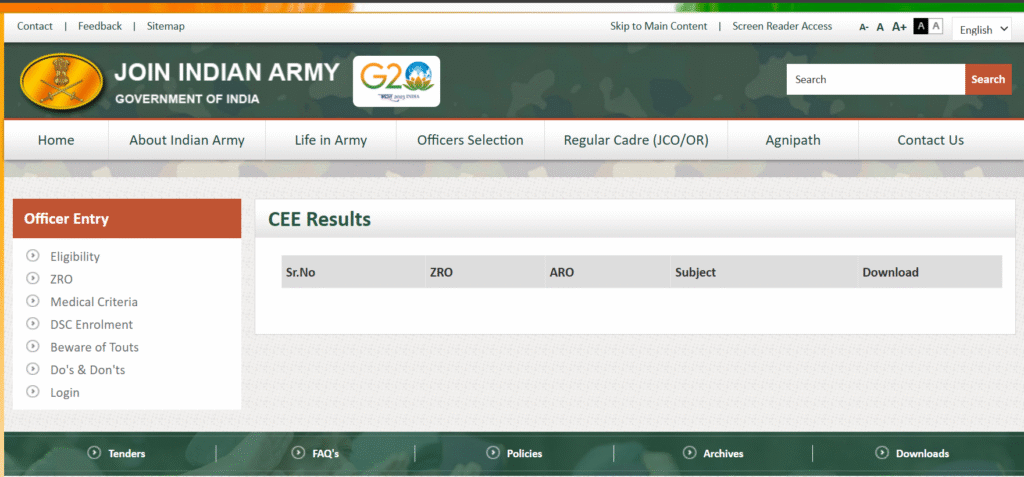Increase font size with A+ icon
Image resolution: width=1024 pixels, height=477 pixels.
(x=899, y=27)
